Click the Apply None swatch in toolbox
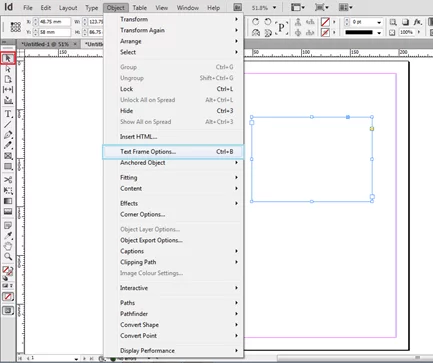 pos(8,296)
